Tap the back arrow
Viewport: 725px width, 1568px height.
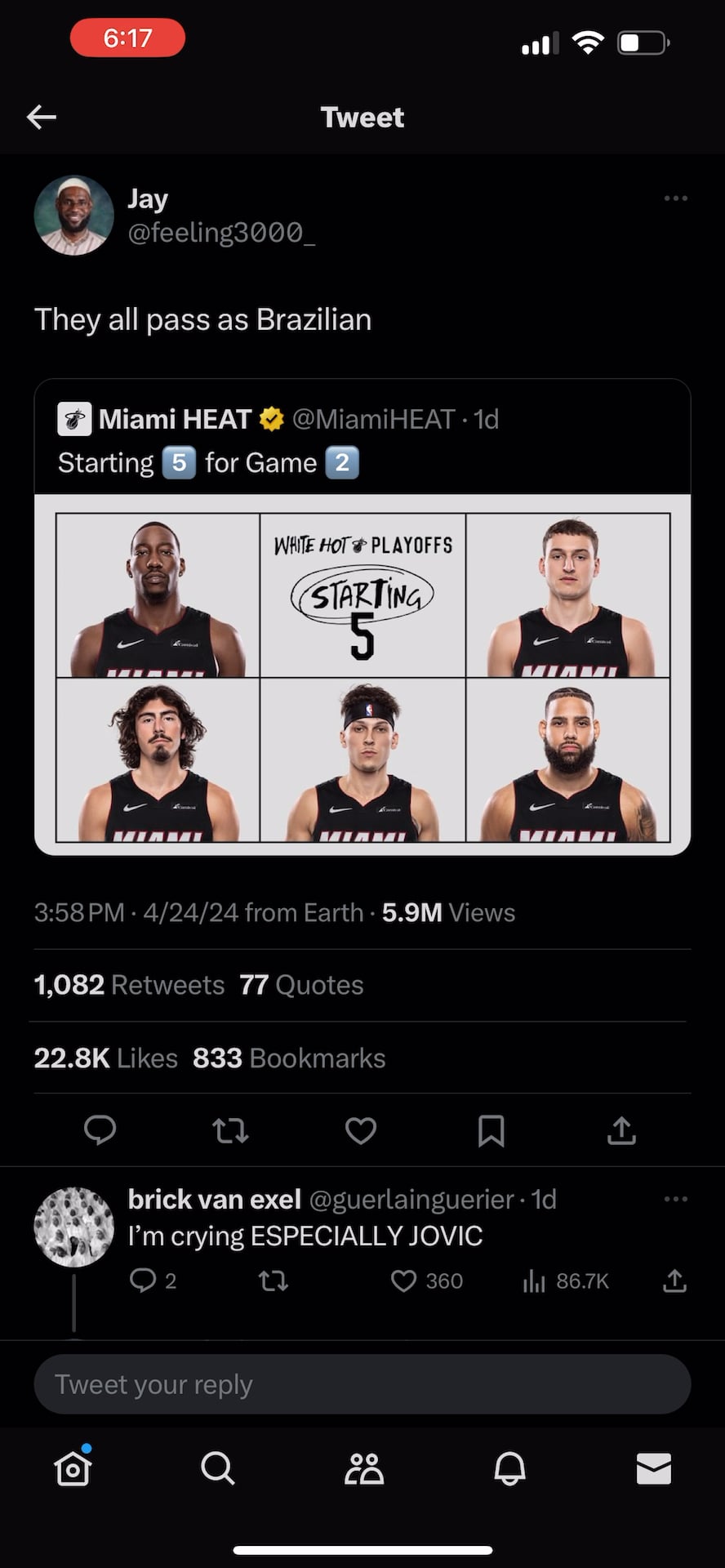tap(42, 118)
